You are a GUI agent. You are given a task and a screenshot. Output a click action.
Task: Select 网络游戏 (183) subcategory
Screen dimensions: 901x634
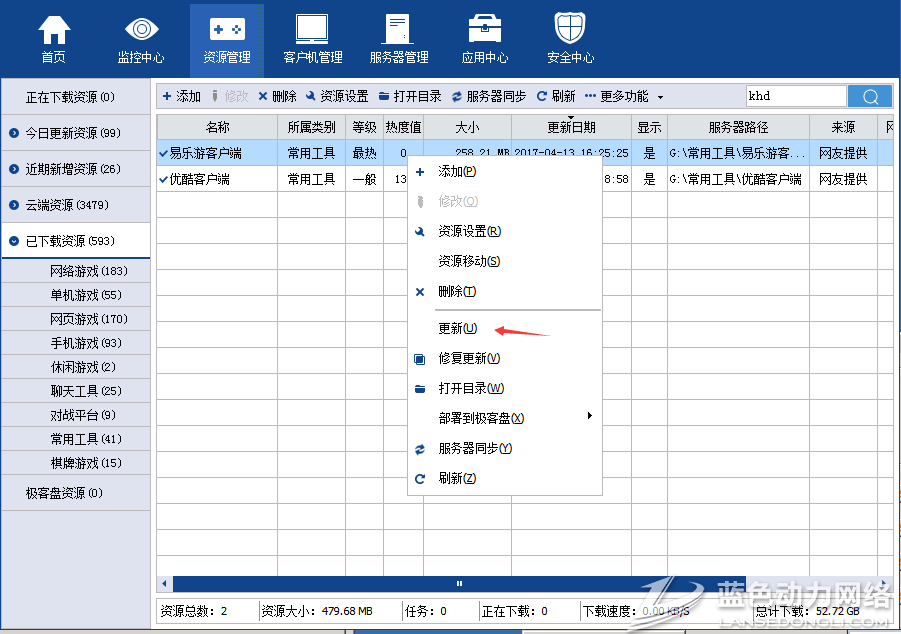(88, 271)
